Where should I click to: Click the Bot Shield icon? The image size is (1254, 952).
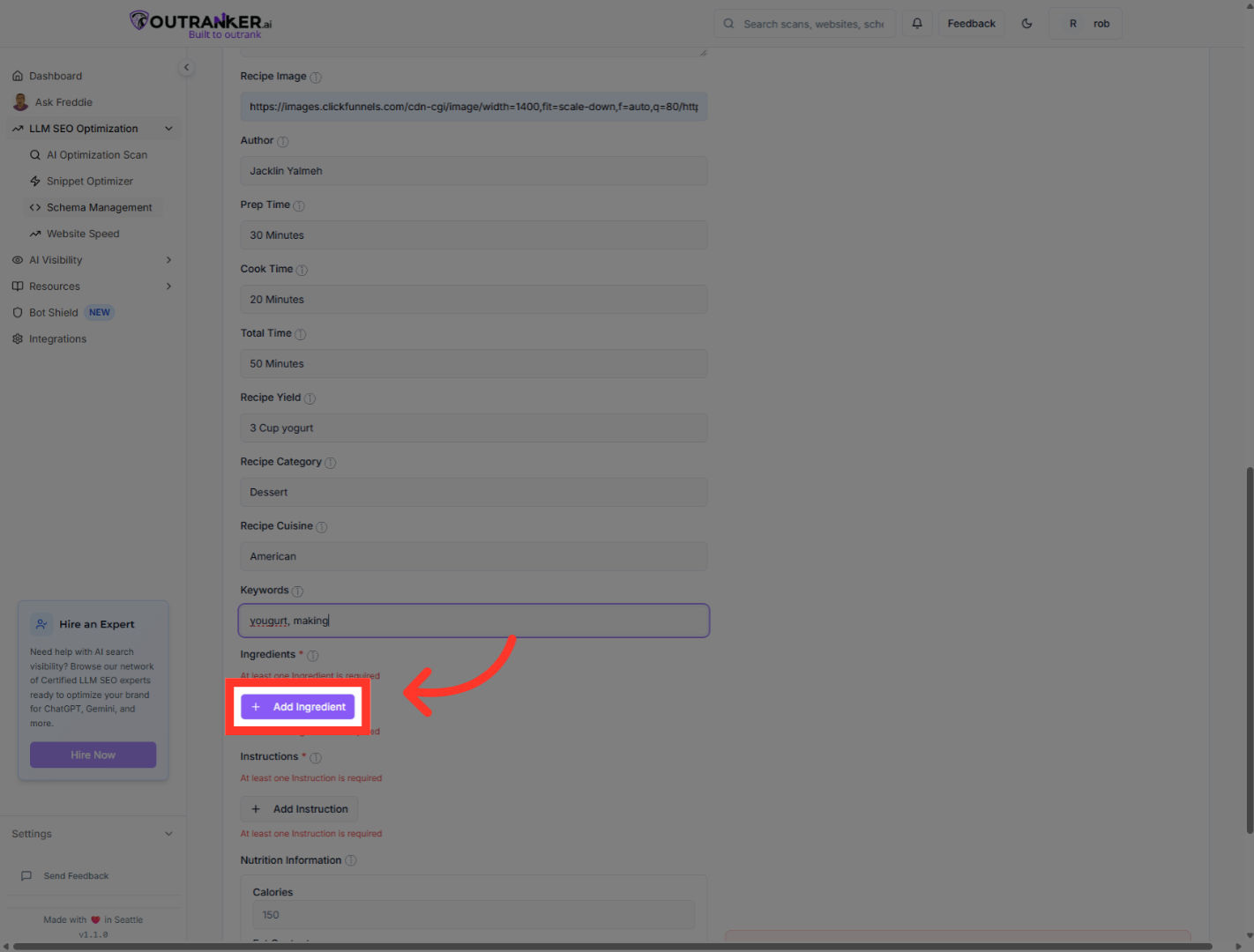coord(18,312)
